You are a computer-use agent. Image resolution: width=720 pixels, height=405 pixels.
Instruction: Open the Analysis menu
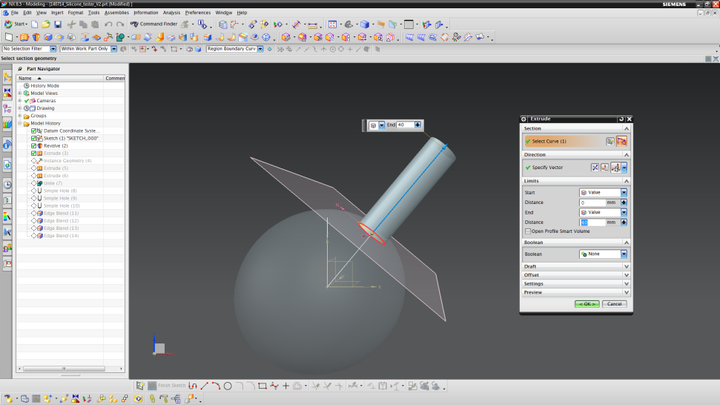[x=172, y=13]
